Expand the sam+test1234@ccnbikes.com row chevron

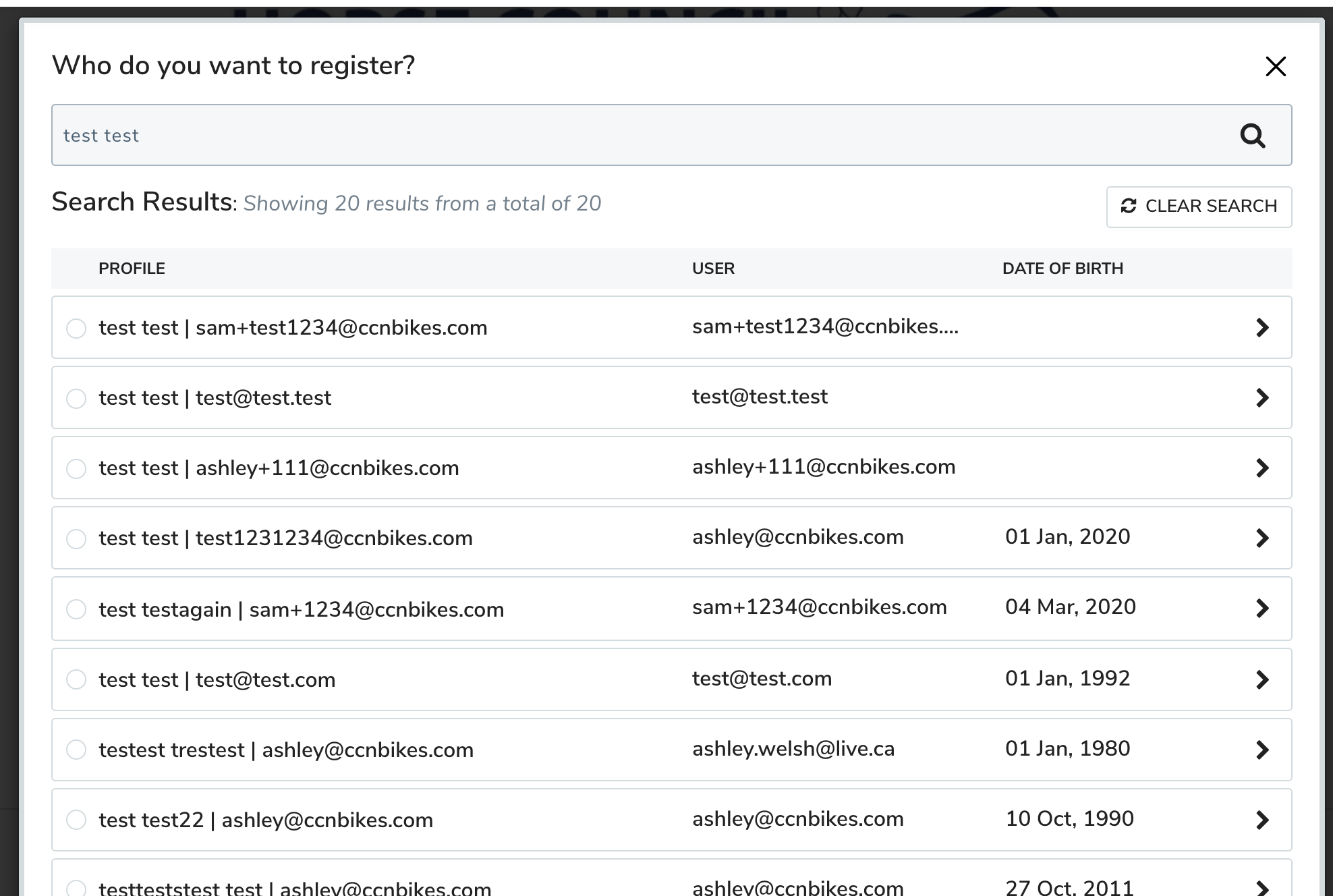1262,328
